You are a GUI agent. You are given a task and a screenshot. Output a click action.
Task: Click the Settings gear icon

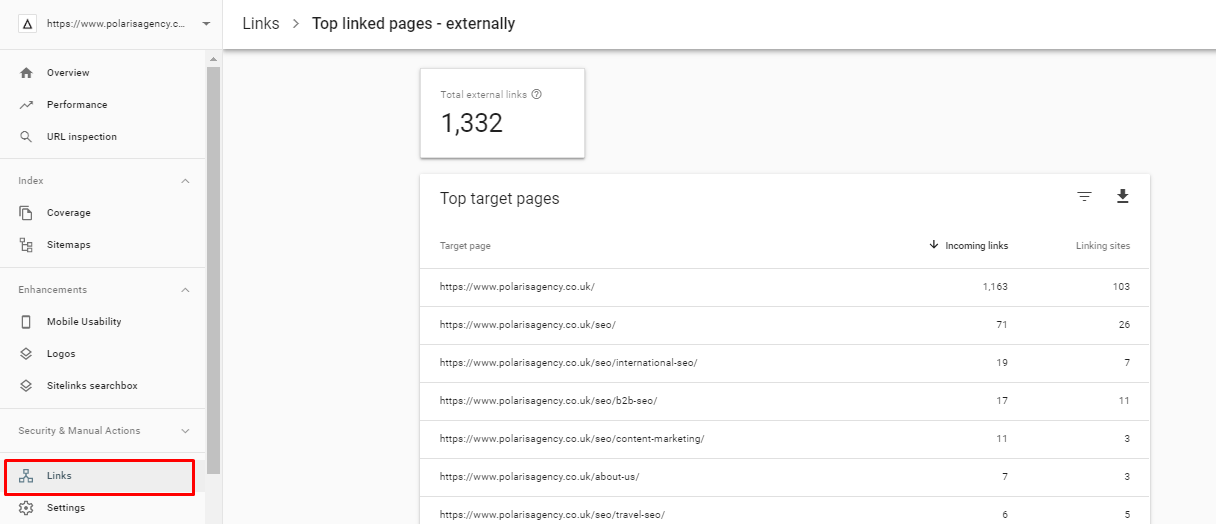[26, 508]
